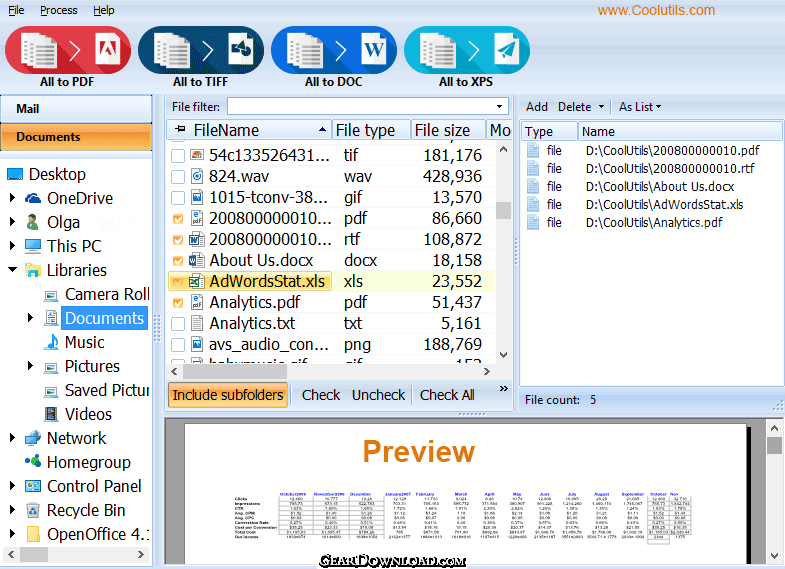
Task: Click the audio icon of 824.wav
Action: click(197, 176)
